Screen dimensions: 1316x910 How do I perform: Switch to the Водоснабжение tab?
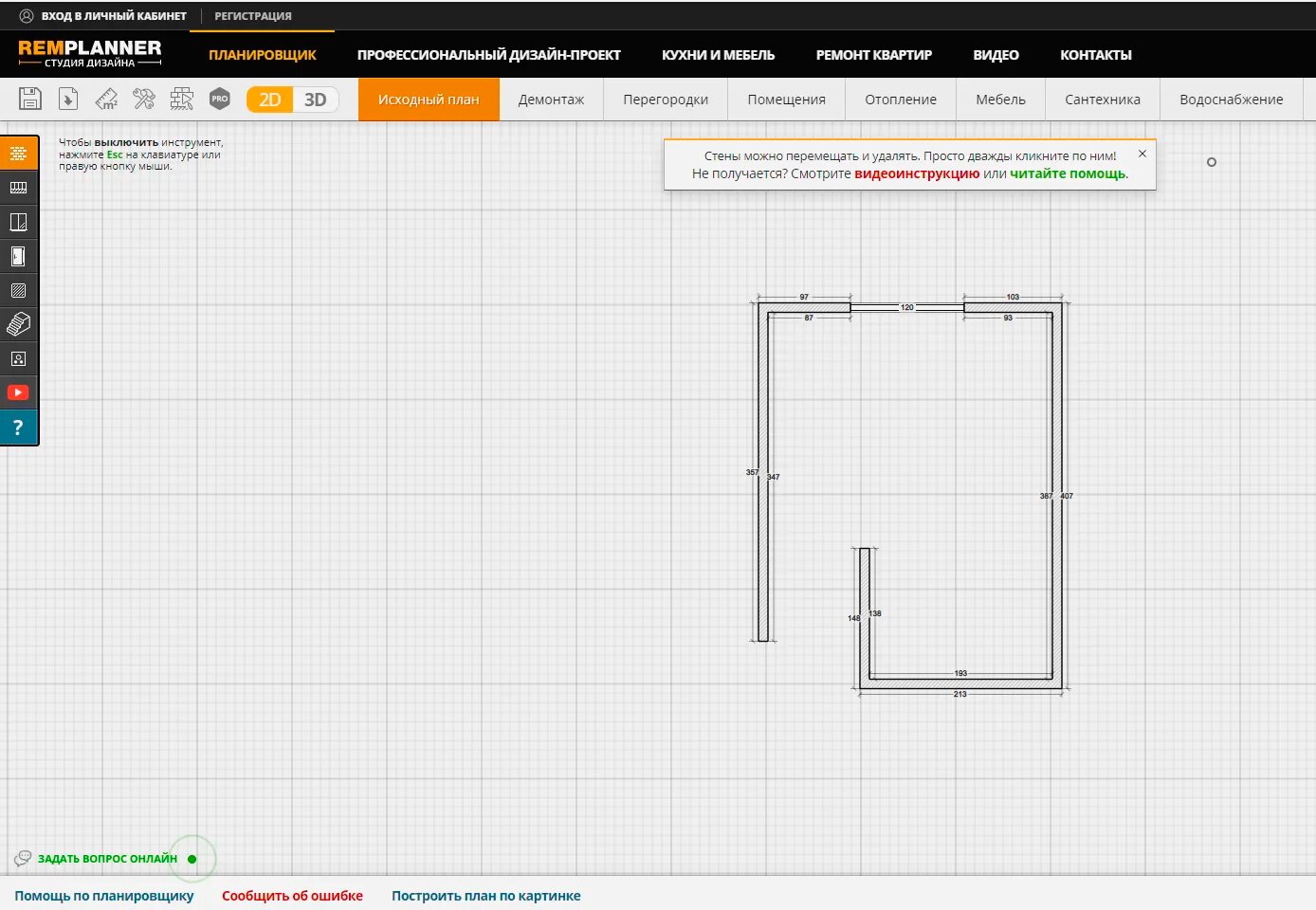click(x=1231, y=100)
